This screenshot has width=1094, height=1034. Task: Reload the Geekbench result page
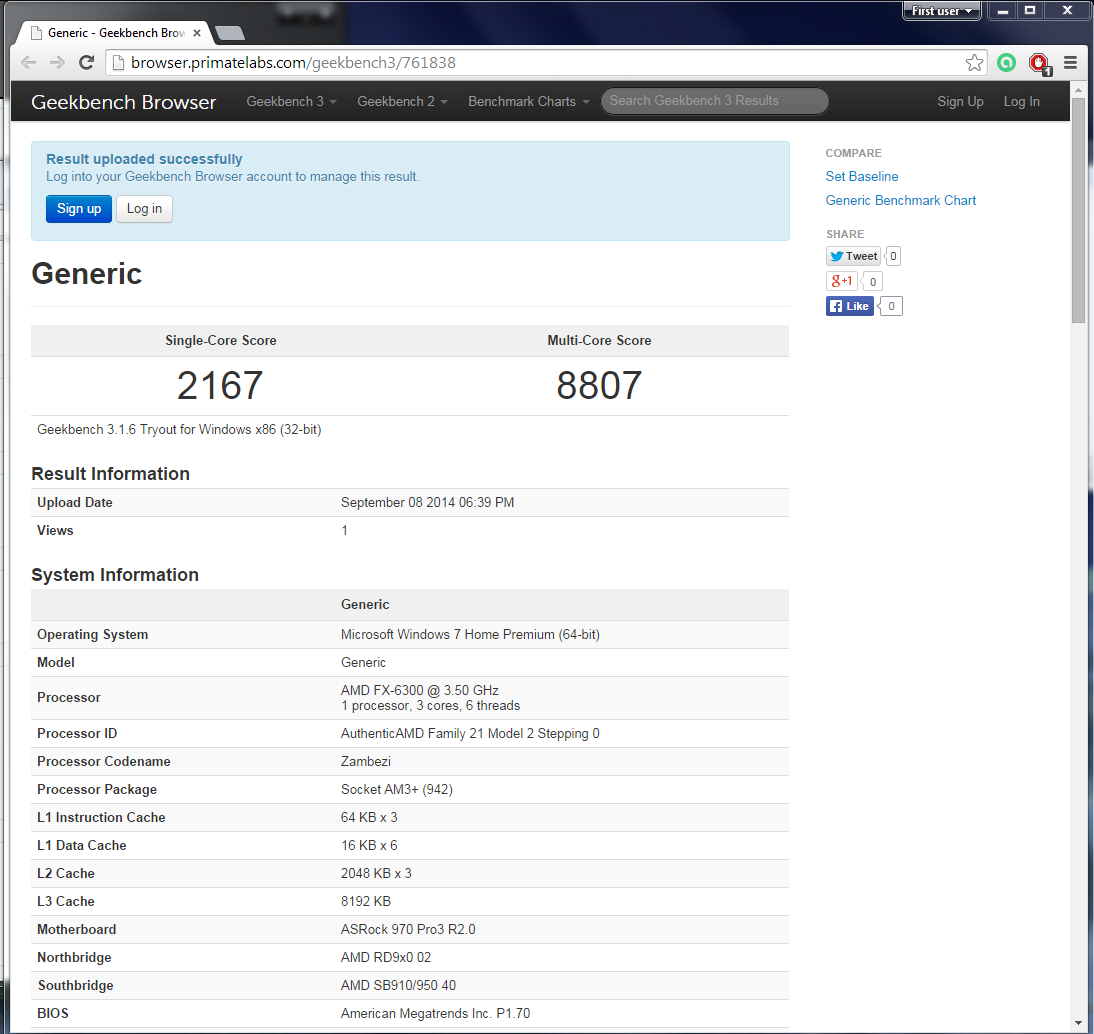click(87, 63)
